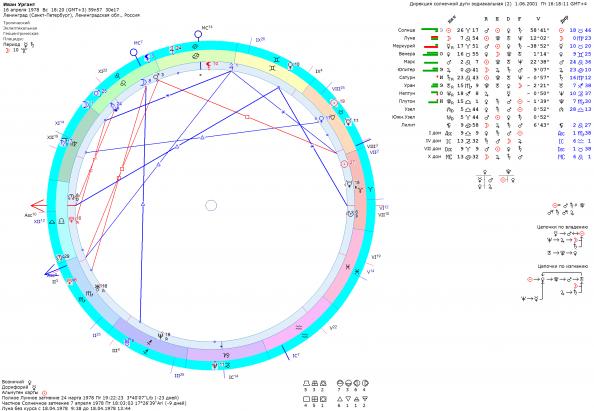Select the Libra glyph near the Asc label

click(61, 221)
